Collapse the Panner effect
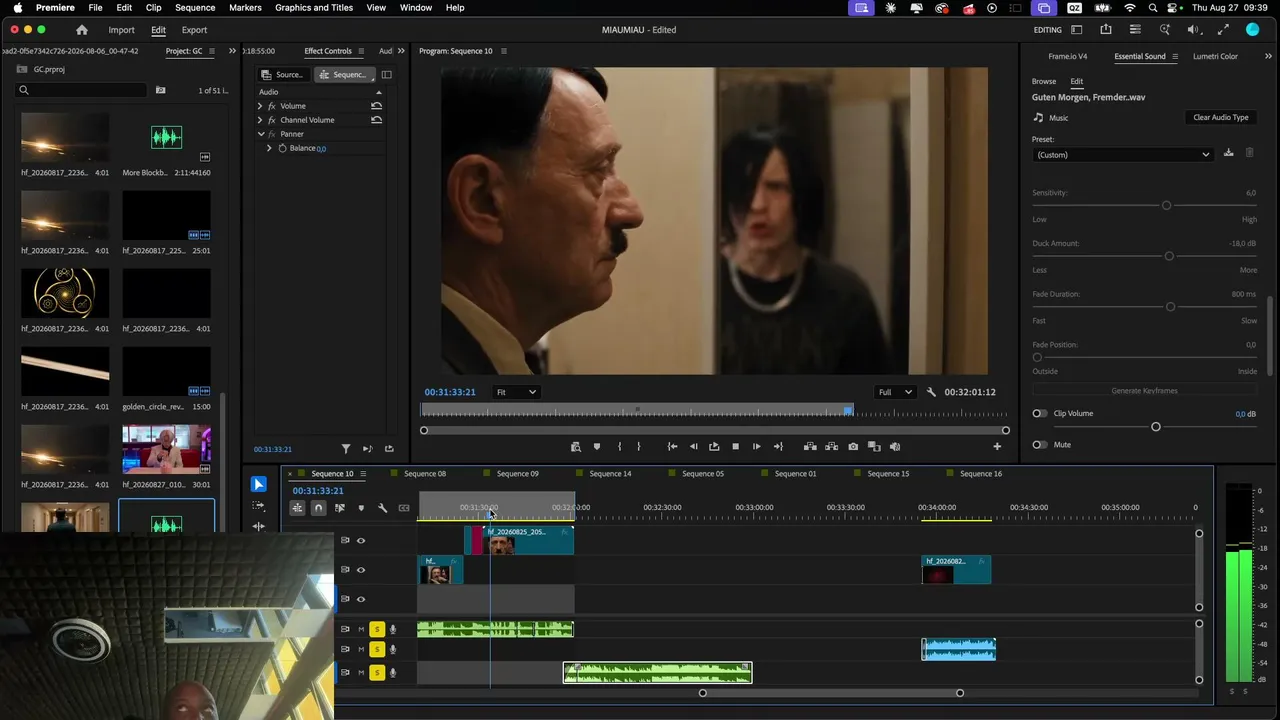The width and height of the screenshot is (1280, 720). [x=261, y=134]
